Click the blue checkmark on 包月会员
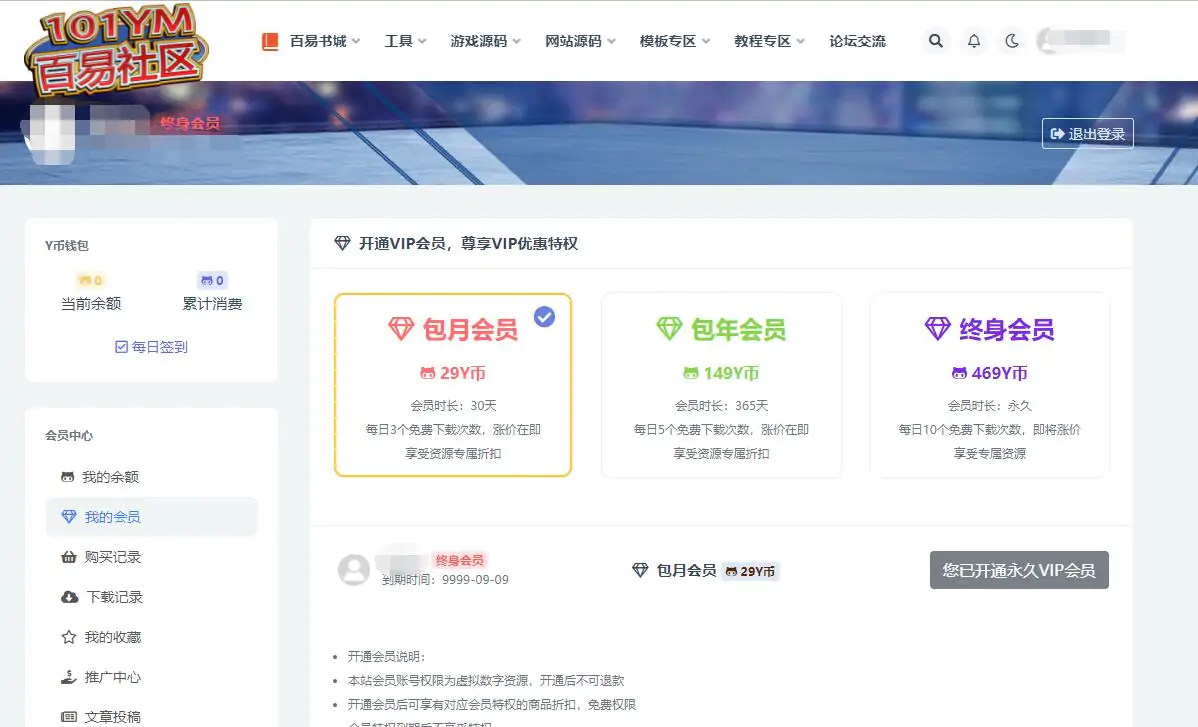Screen dimensions: 1198x727 pos(544,316)
